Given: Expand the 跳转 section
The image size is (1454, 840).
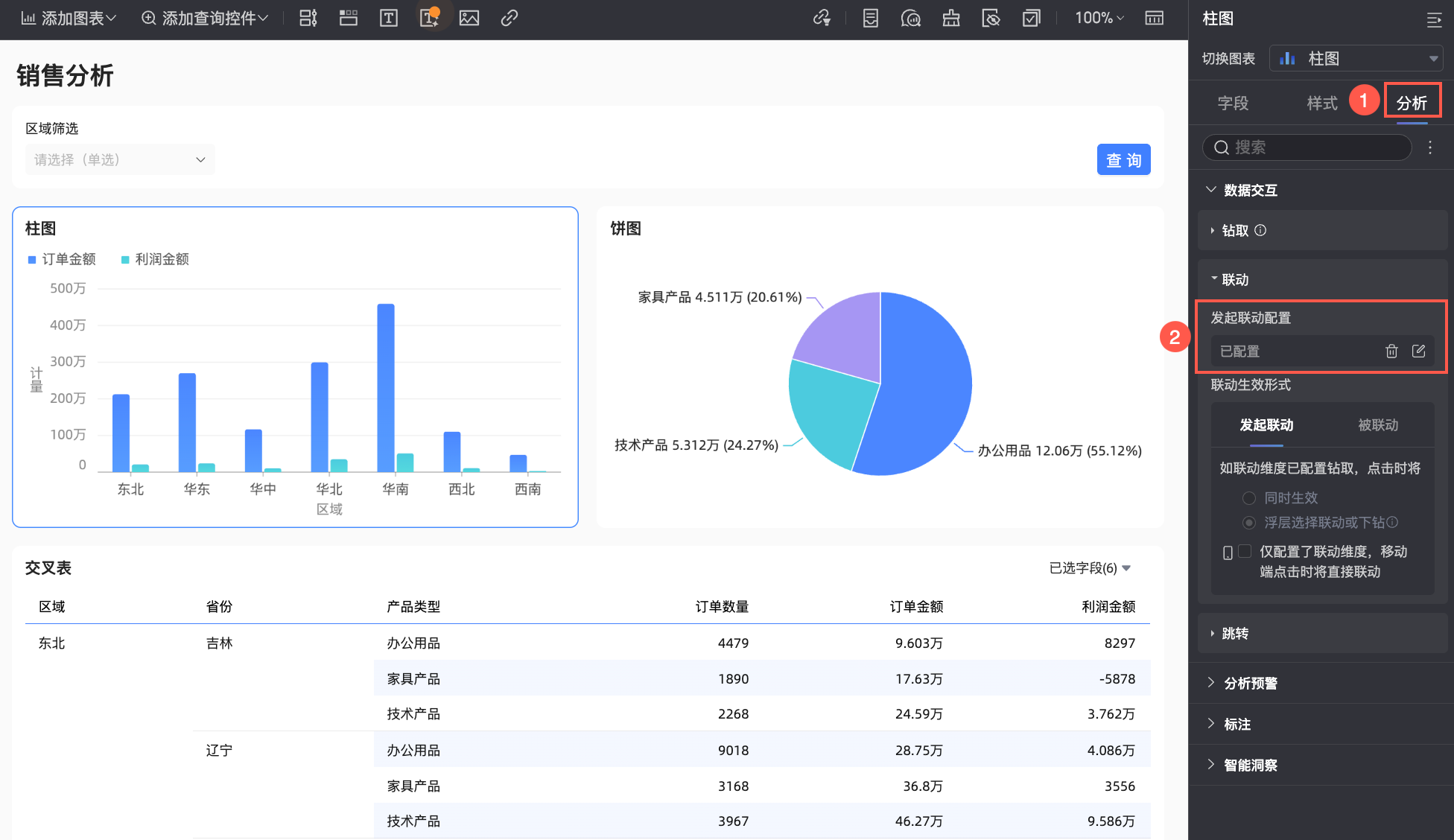Looking at the screenshot, I should [1234, 633].
